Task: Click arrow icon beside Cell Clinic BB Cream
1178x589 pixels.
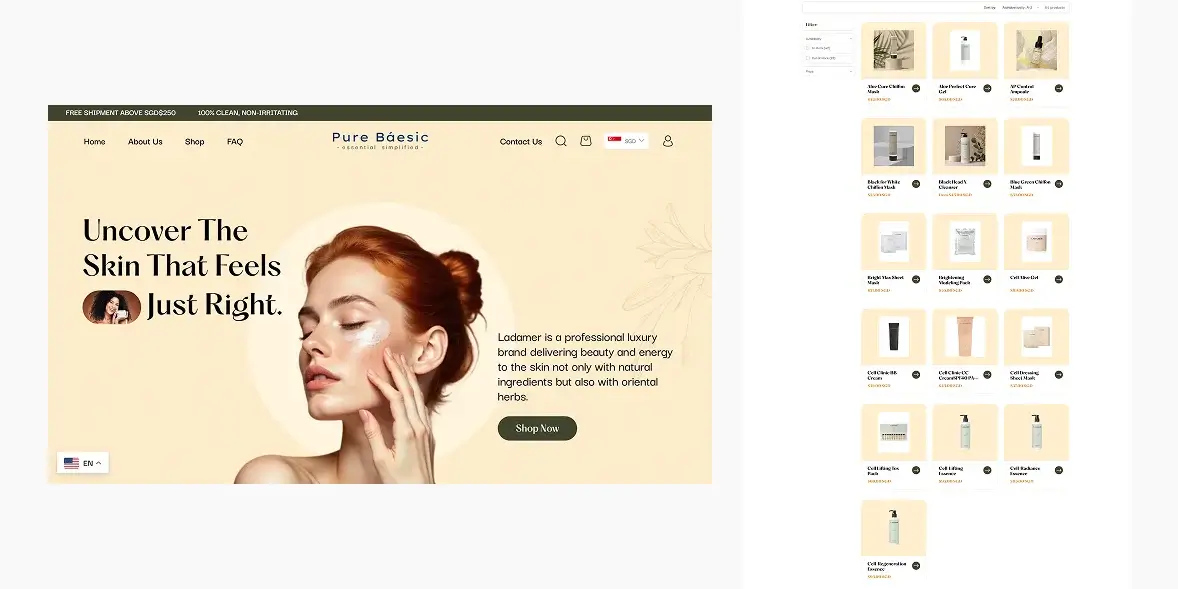Action: [916, 375]
